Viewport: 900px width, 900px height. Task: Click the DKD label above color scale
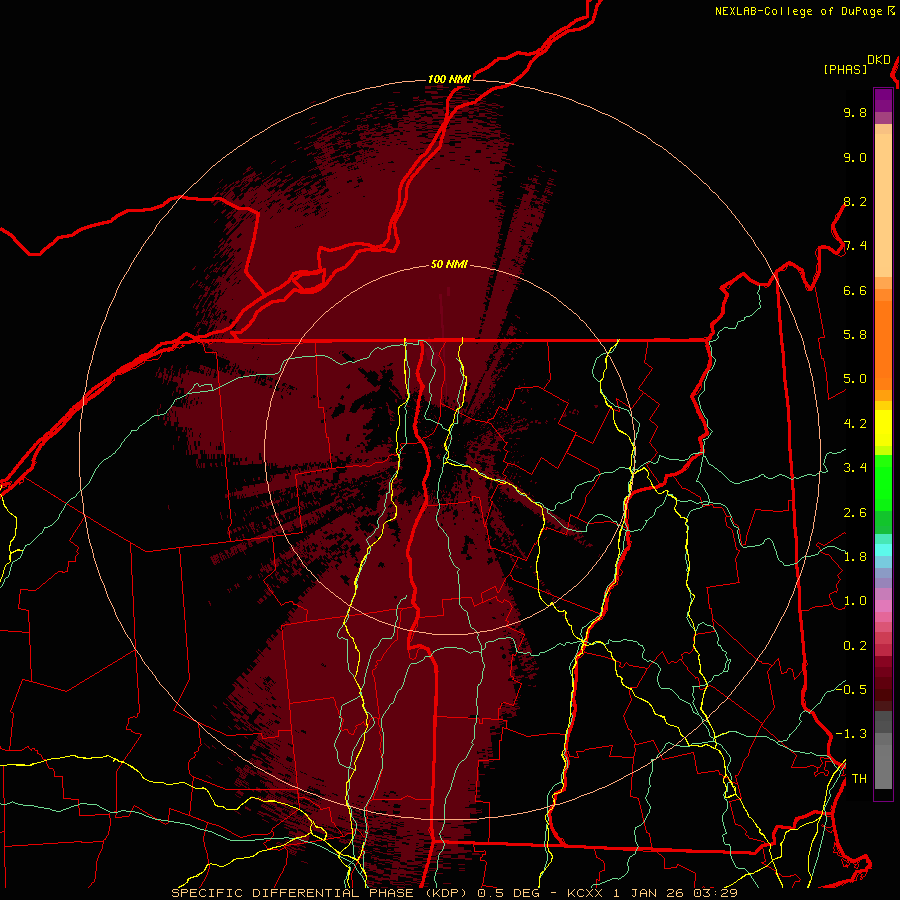click(879, 60)
